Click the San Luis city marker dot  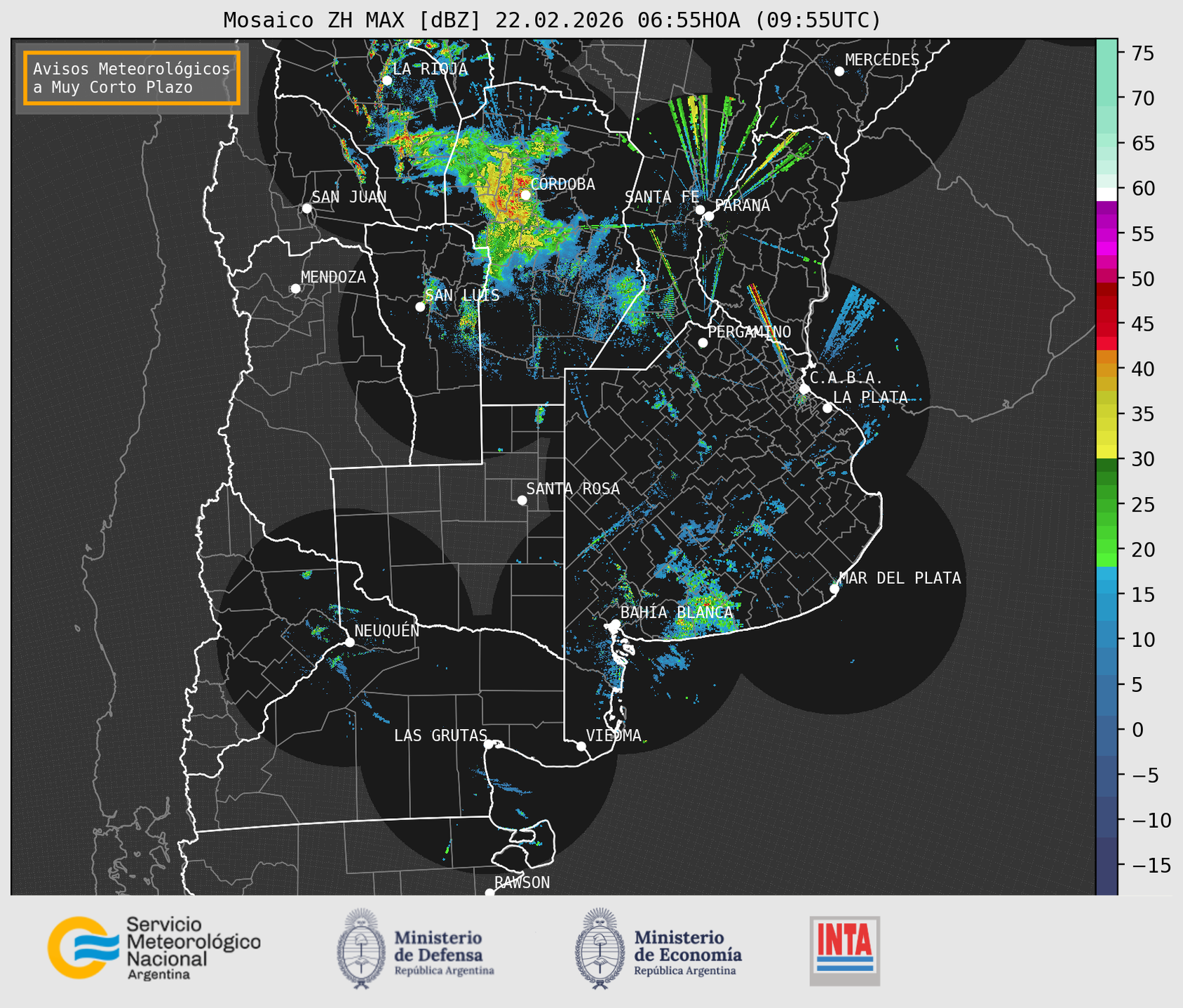click(x=420, y=307)
